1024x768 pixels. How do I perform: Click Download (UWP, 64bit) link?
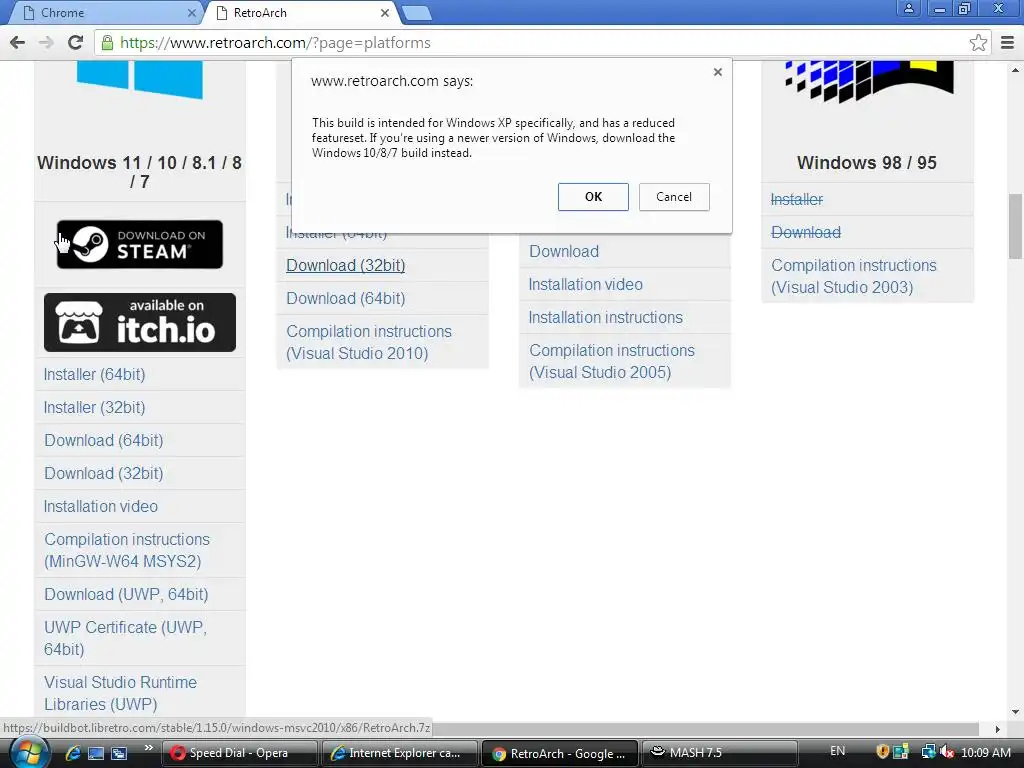(x=126, y=594)
